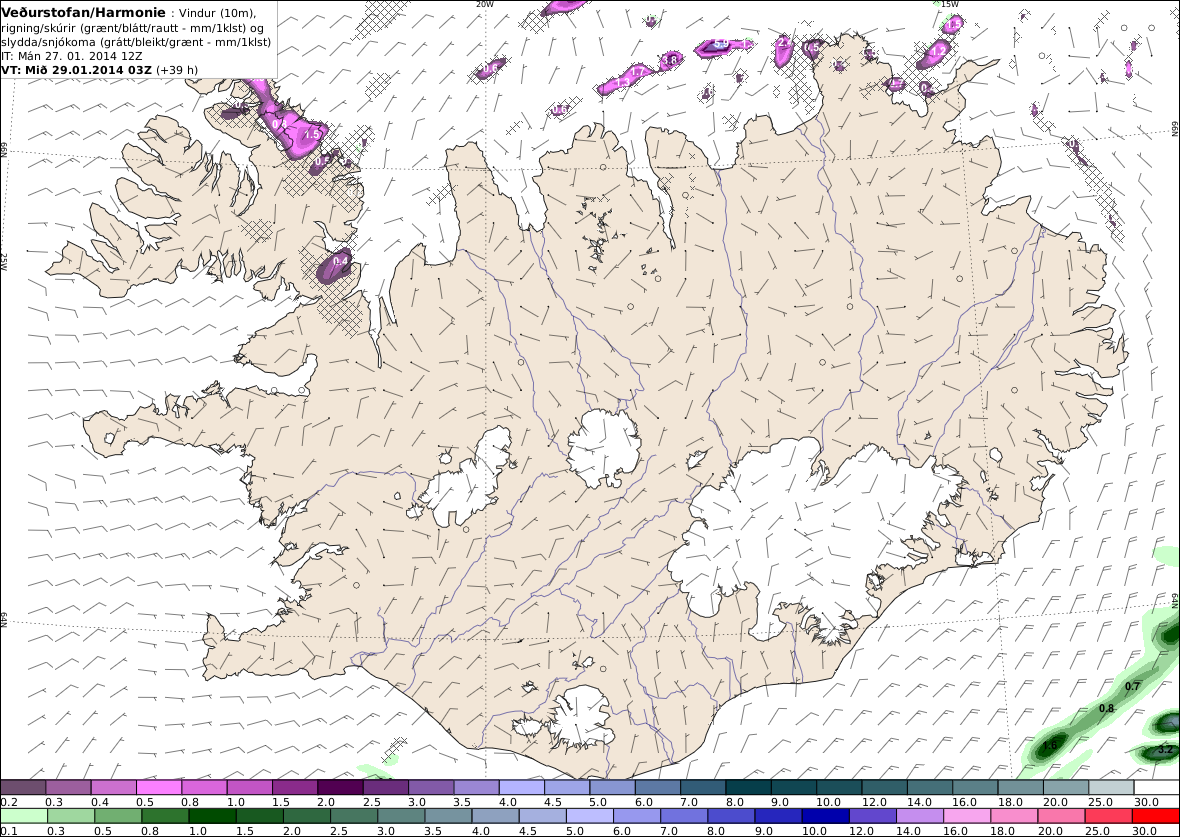Select the 7.0–8.0 blue rain legend swatch

coord(684,816)
